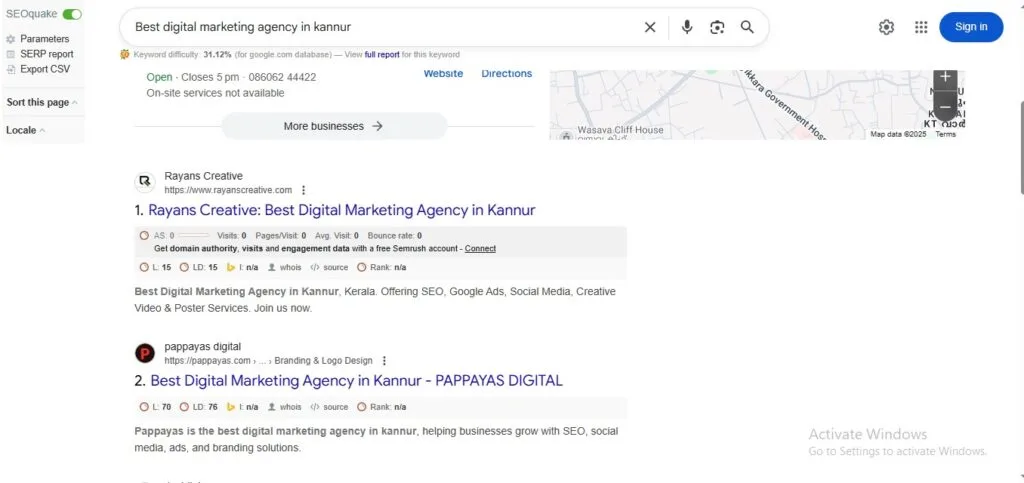Start voice search with the microphone icon
This screenshot has width=1024, height=483.
pos(686,27)
